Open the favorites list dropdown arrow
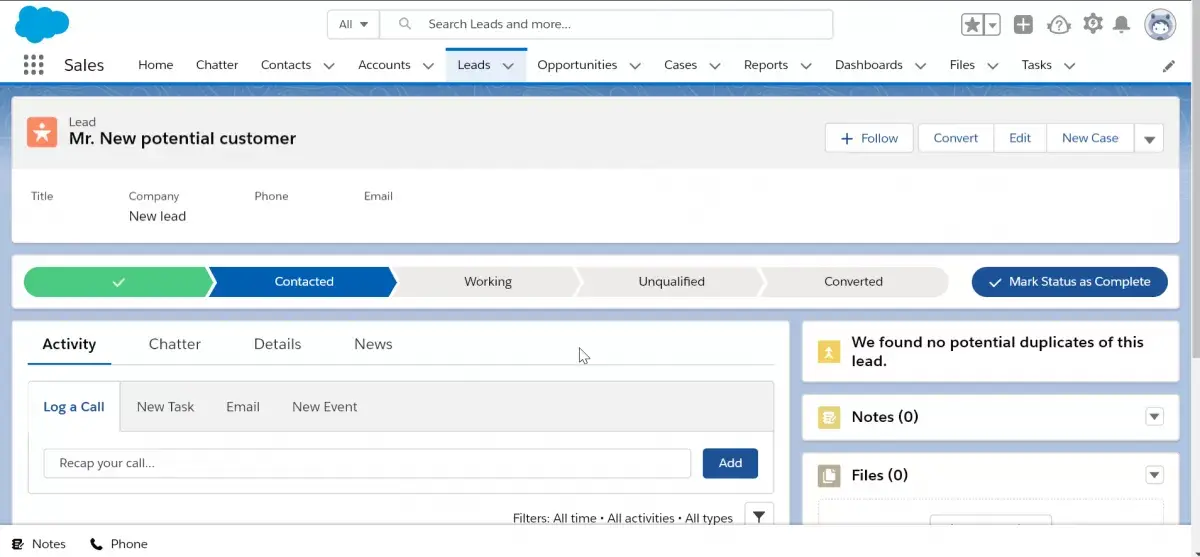The width and height of the screenshot is (1200, 557). [992, 25]
